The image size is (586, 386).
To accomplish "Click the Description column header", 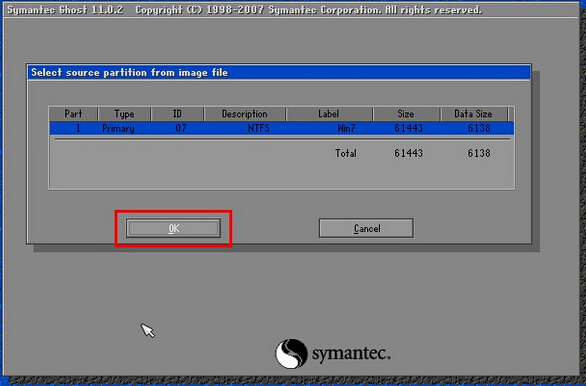I will [244, 114].
